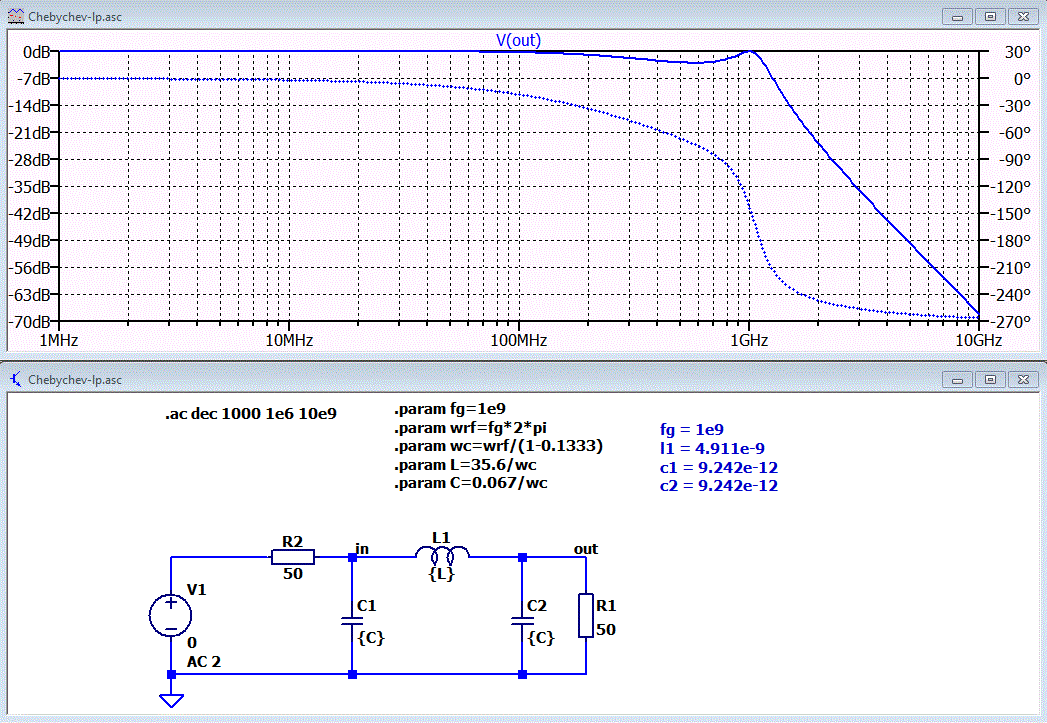The width and height of the screenshot is (1047, 723).
Task: Click the {C} value under C1
Action: [371, 638]
